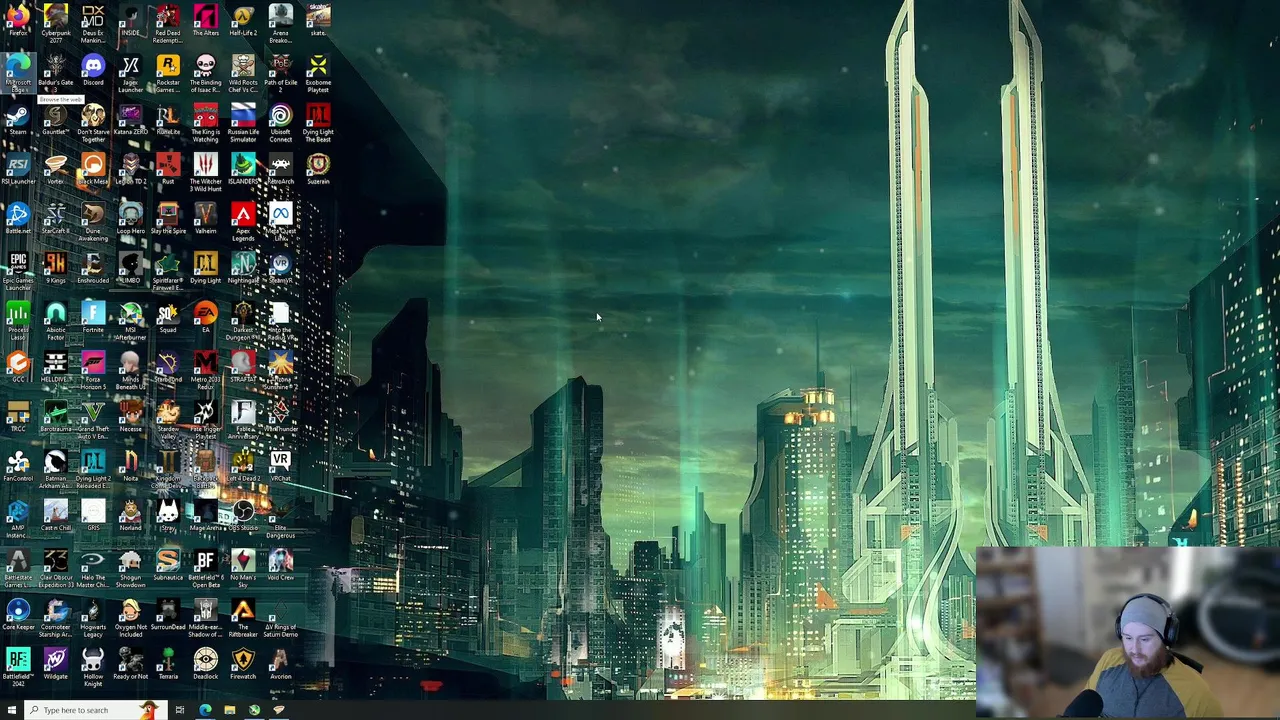The image size is (1280, 720).
Task: Select the Apex Legends shortcut
Action: (243, 222)
